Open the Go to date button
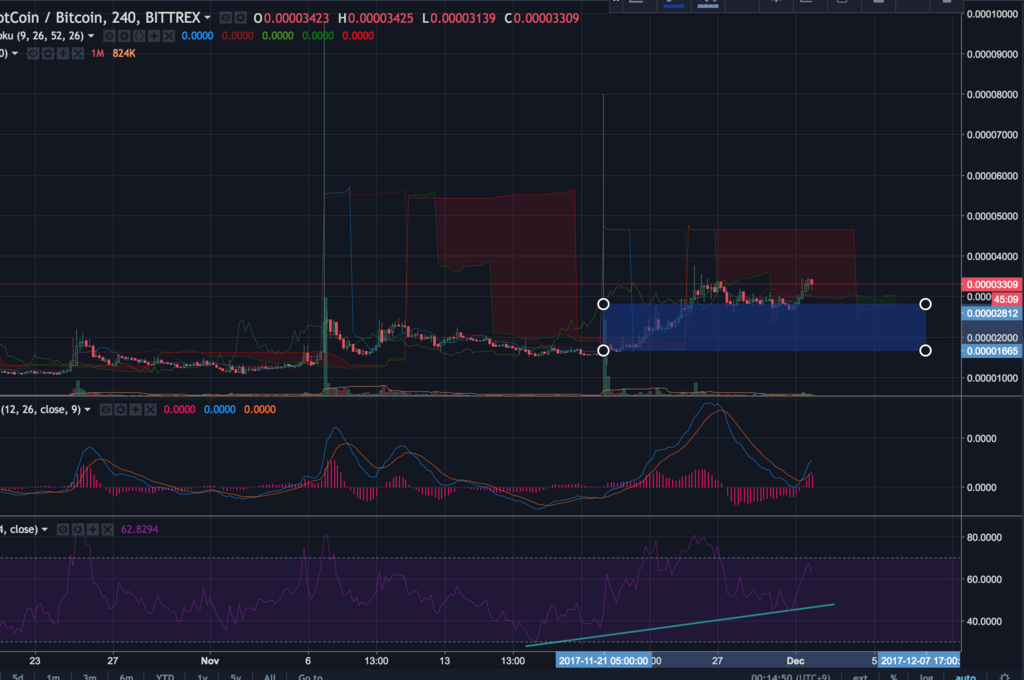The image size is (1024, 680). point(310,676)
